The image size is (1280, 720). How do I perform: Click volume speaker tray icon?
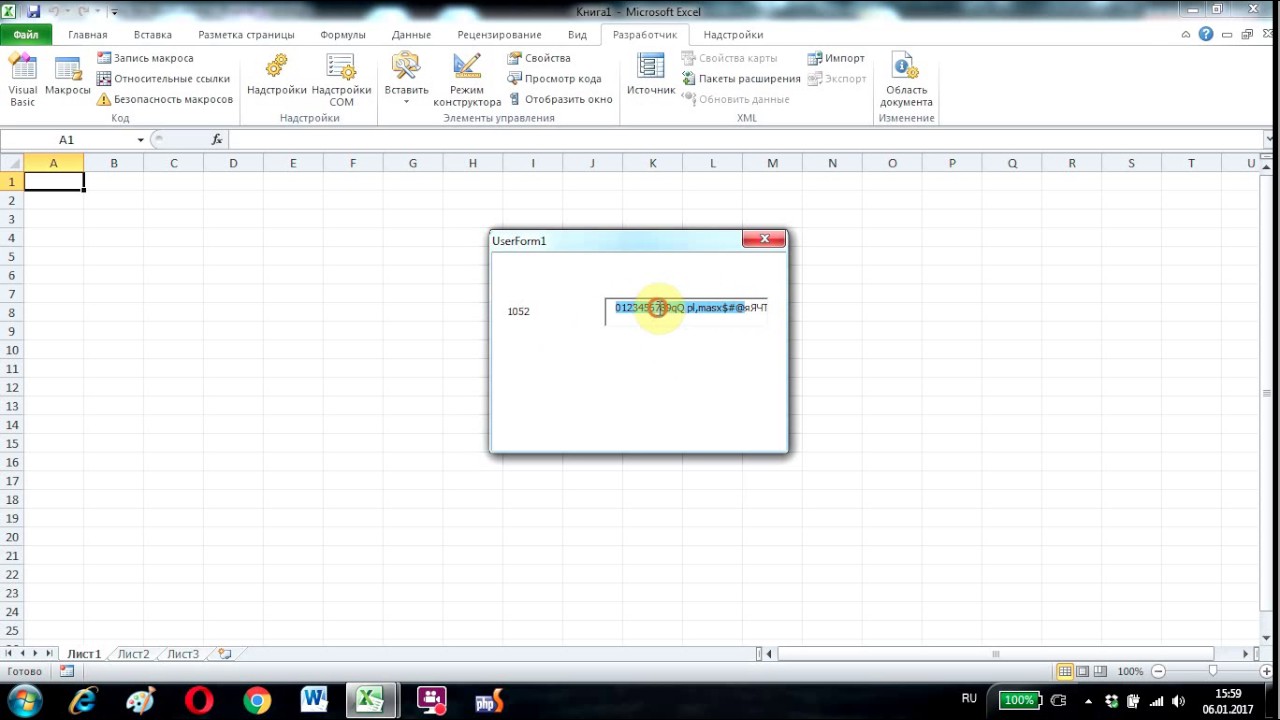tap(1178, 701)
